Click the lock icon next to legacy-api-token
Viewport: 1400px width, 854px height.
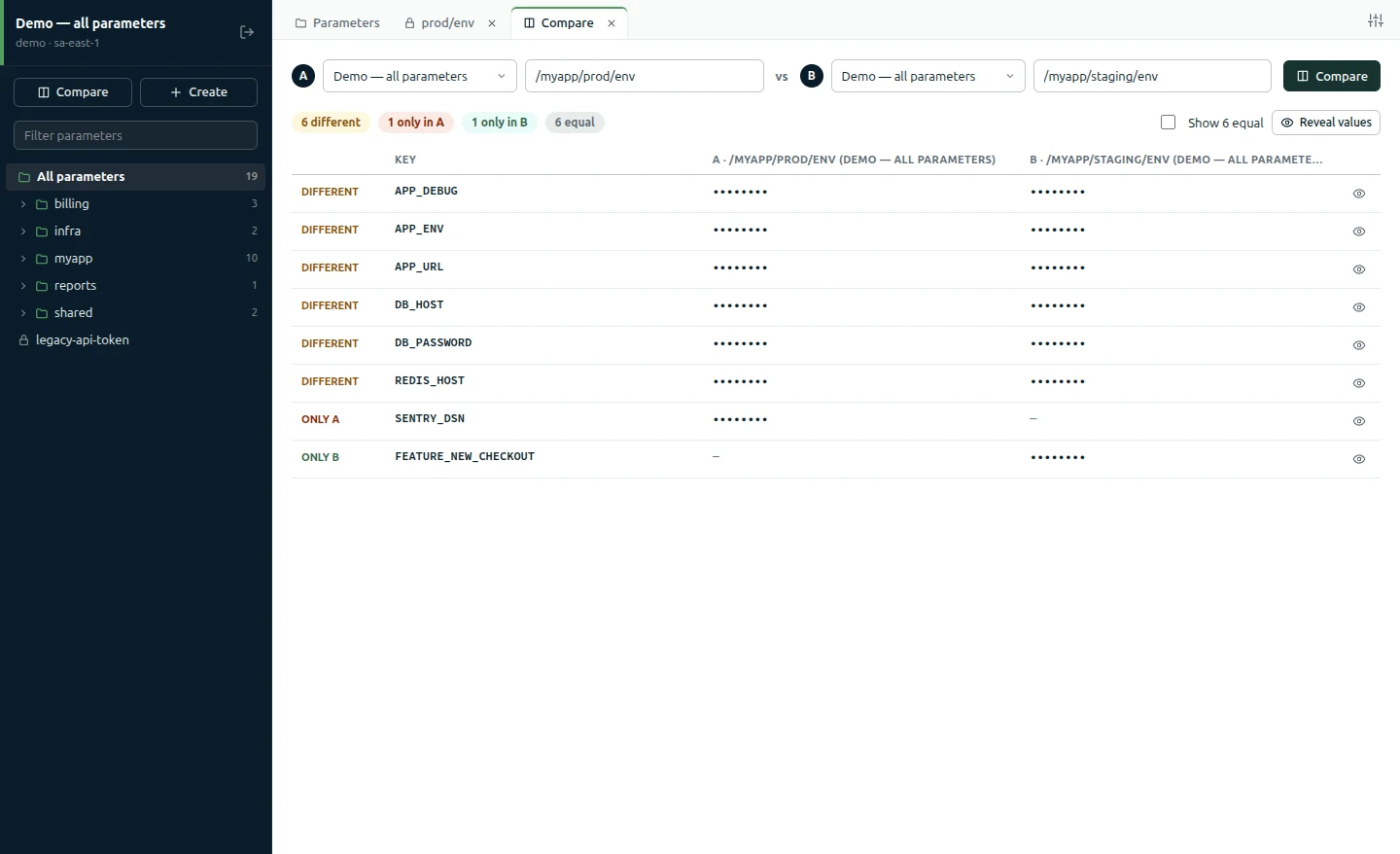click(x=24, y=340)
